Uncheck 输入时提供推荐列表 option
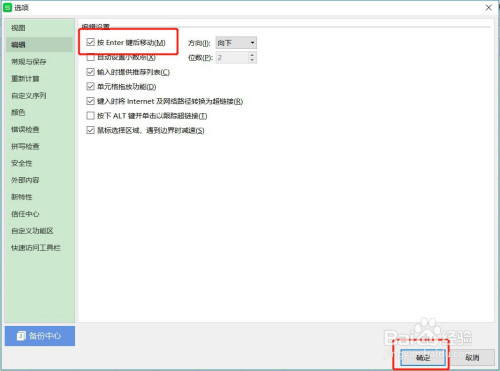 [x=90, y=72]
